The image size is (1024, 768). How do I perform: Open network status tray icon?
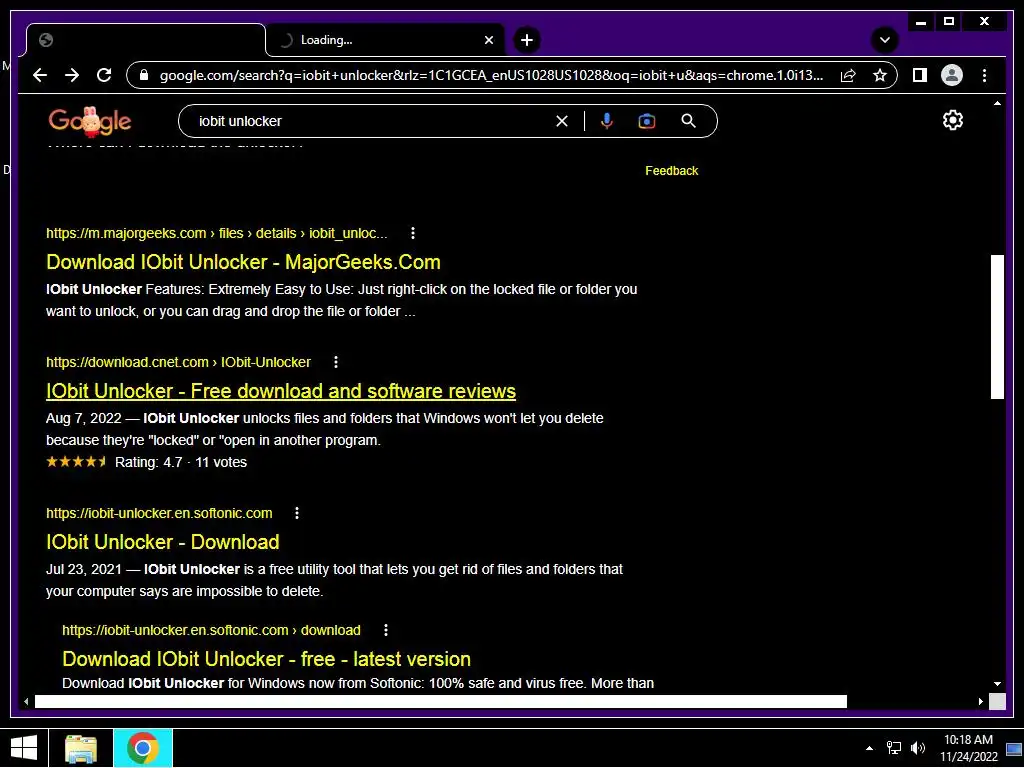(x=893, y=748)
